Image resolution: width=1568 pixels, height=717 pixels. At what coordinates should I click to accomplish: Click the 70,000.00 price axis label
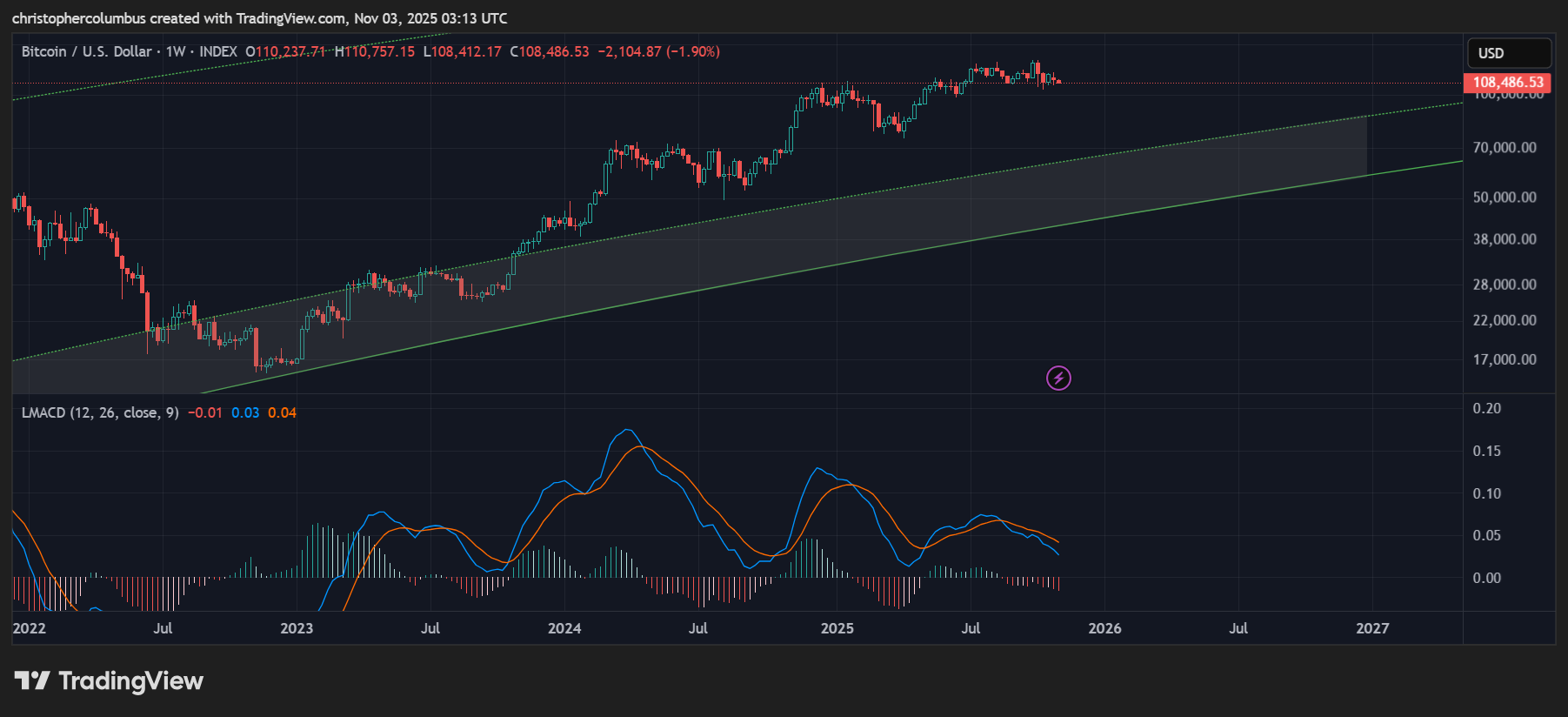tap(1505, 148)
